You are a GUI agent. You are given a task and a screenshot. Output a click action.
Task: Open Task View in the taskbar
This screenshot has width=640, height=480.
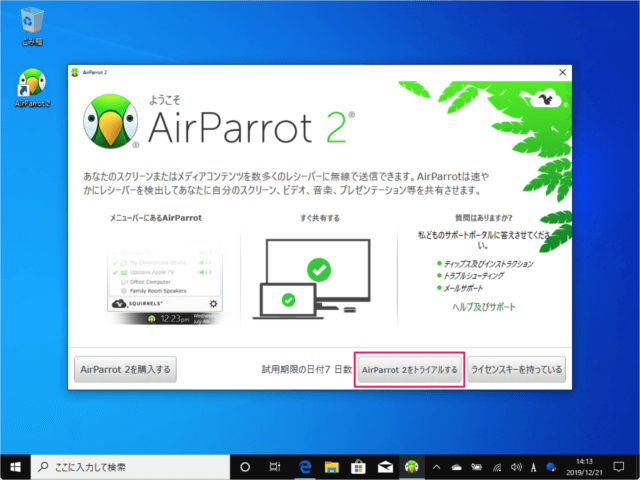click(275, 467)
